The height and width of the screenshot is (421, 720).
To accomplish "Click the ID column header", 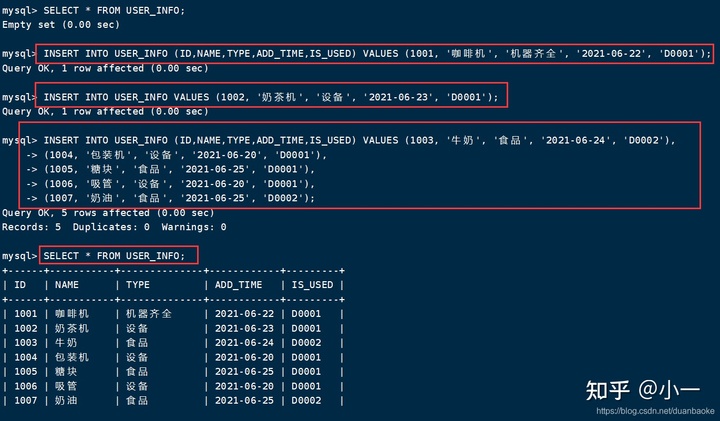I will (x=20, y=285).
